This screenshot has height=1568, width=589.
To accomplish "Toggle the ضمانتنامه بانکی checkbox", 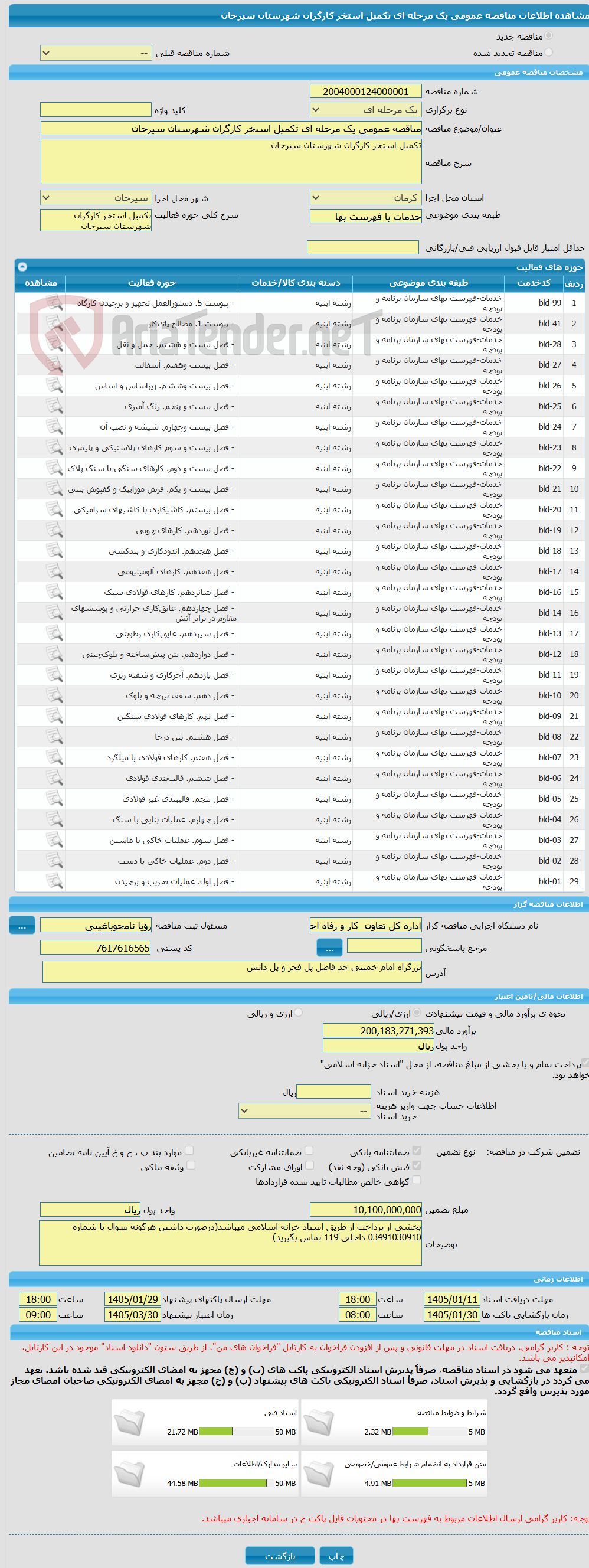I will coord(417,1151).
